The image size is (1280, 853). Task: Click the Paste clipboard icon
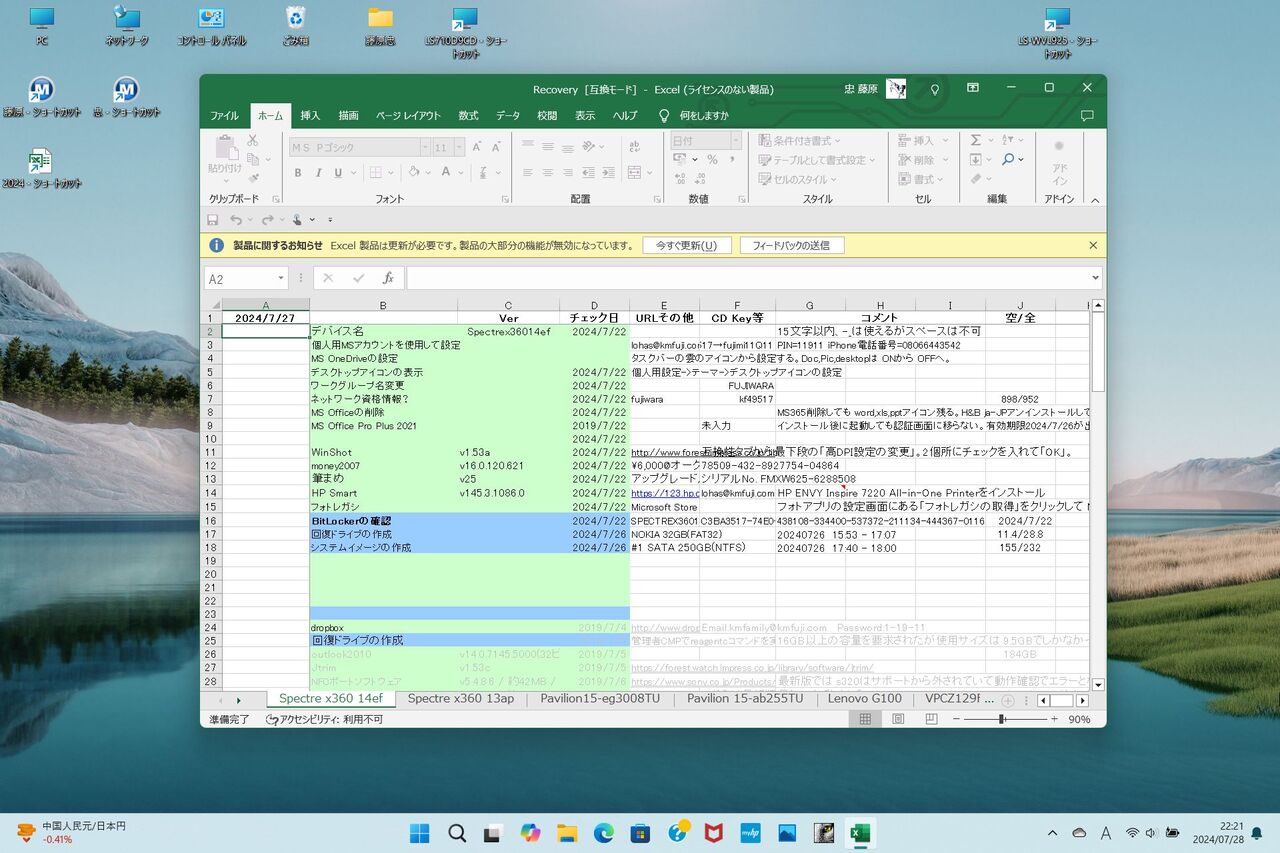225,148
